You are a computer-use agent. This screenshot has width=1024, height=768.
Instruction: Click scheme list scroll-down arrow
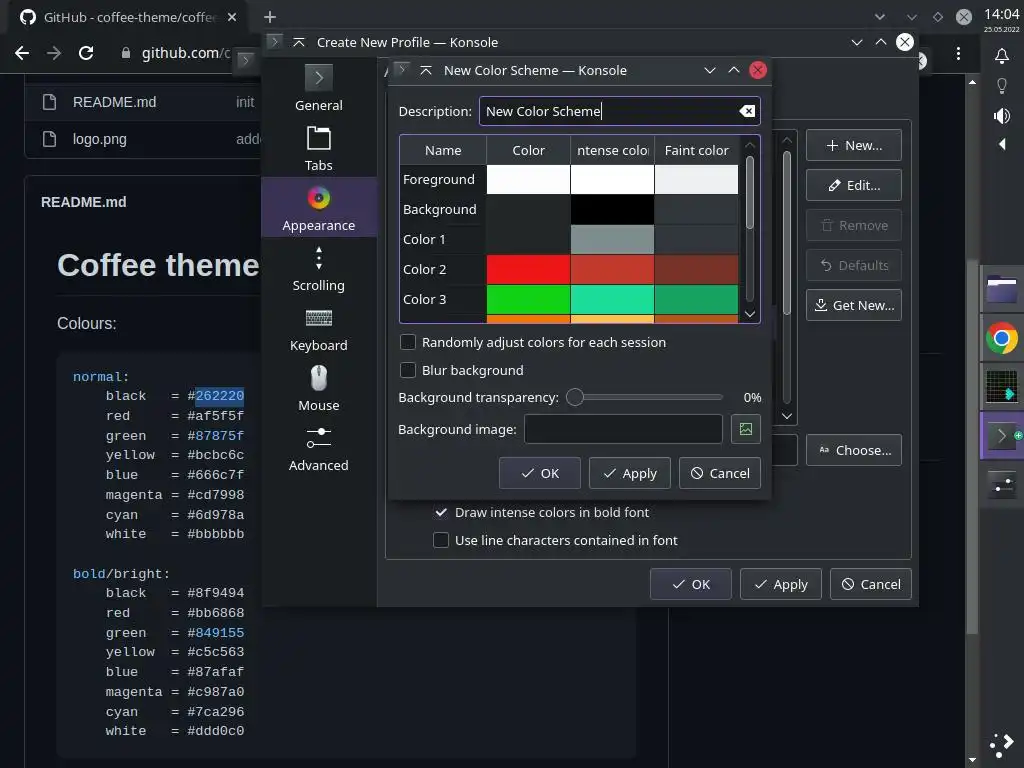coord(787,416)
